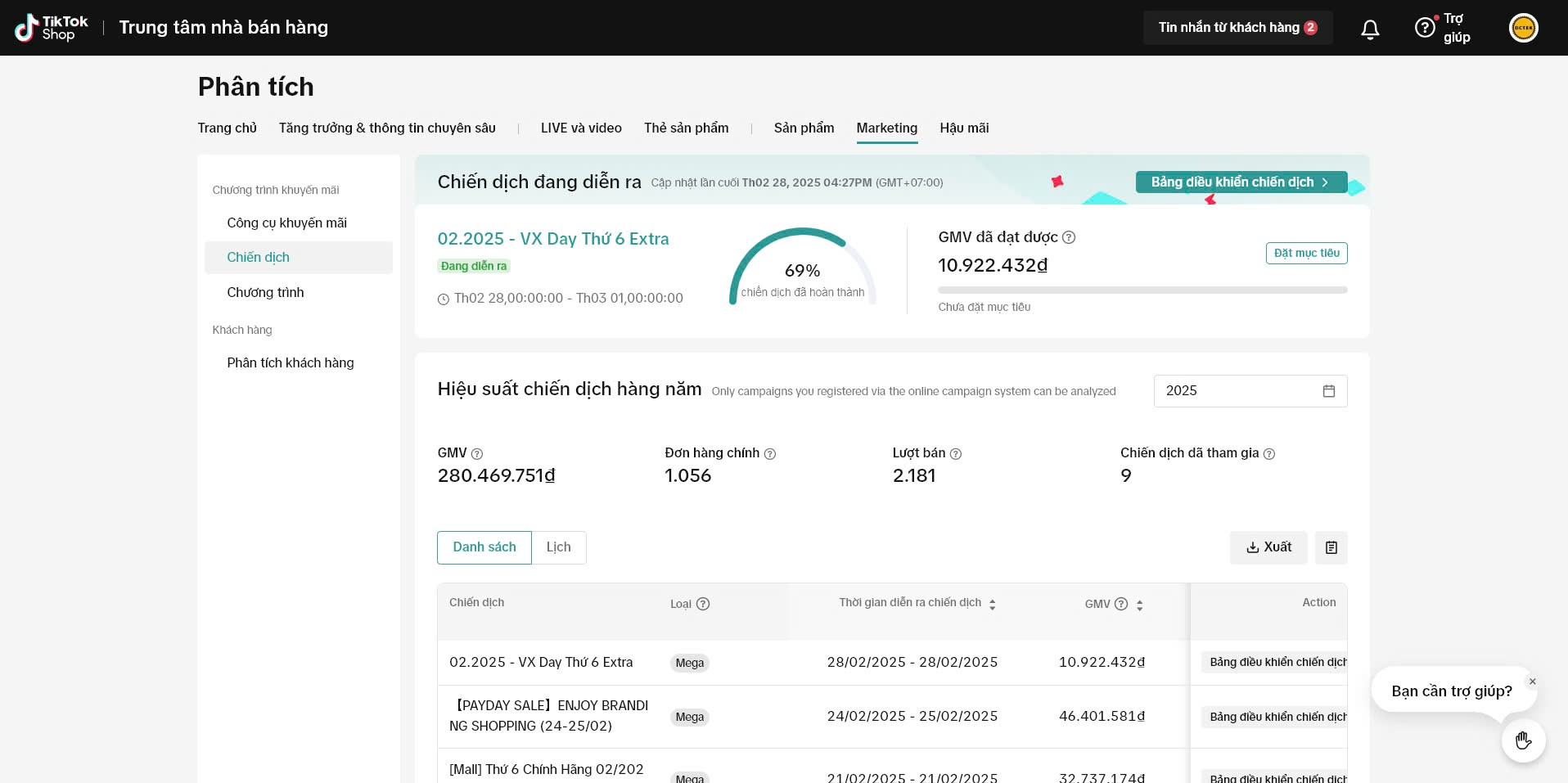The image size is (1568, 783).
Task: Click info icon next to Lượt bán
Action: tap(955, 454)
